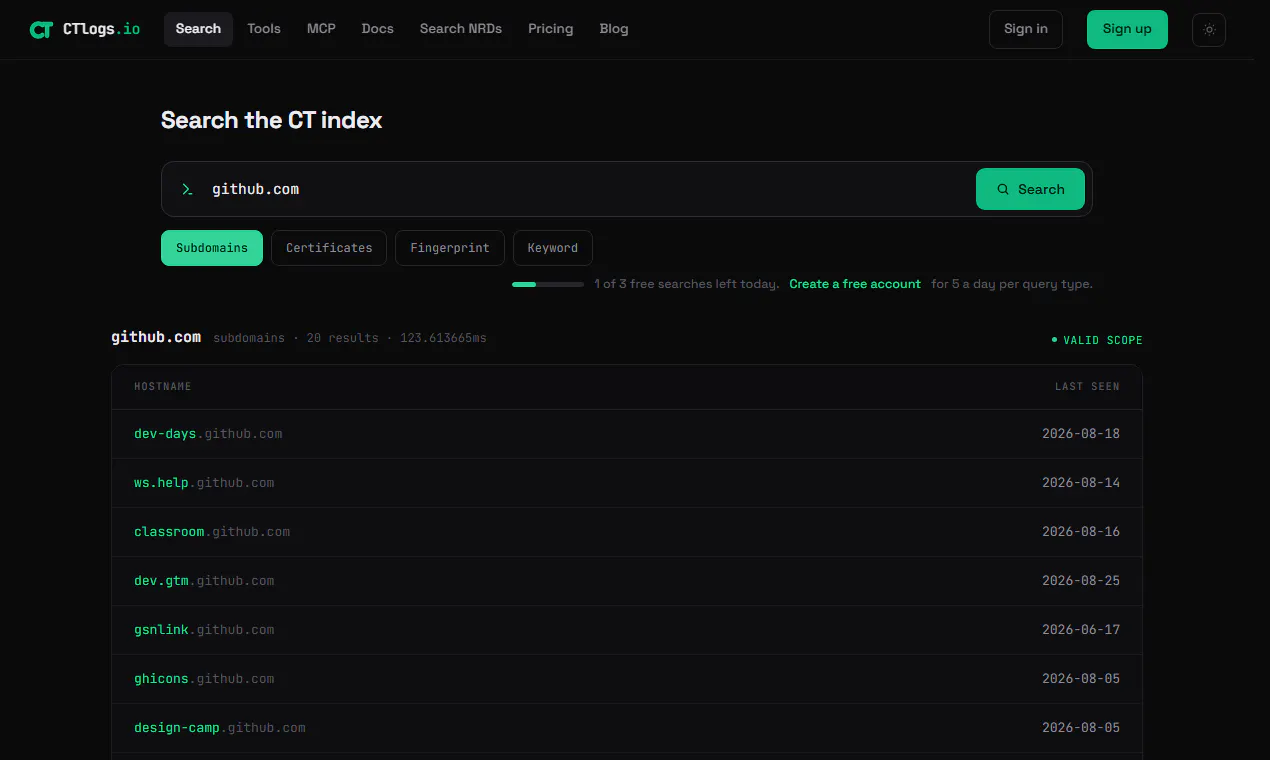Image resolution: width=1270 pixels, height=760 pixels.
Task: Click the design-camp row date 2026-08-05
Action: 1081,728
